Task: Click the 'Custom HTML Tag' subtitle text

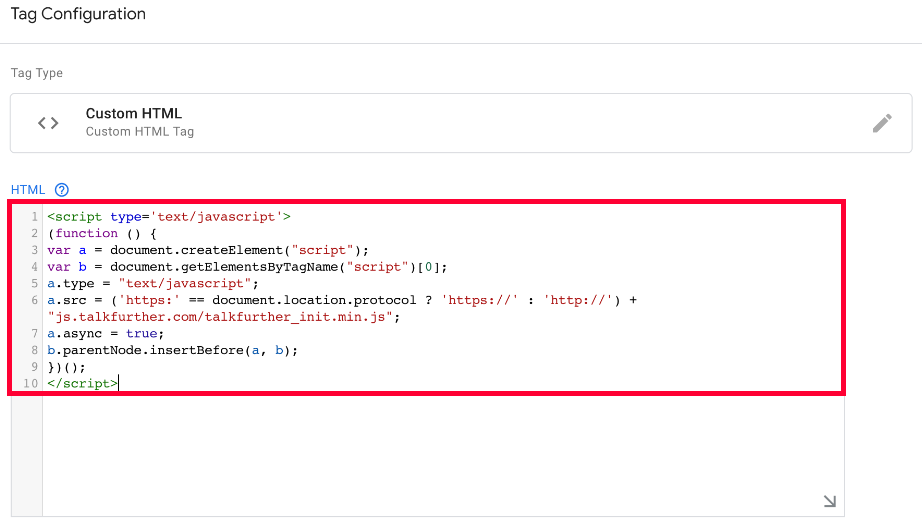Action: 140,132
